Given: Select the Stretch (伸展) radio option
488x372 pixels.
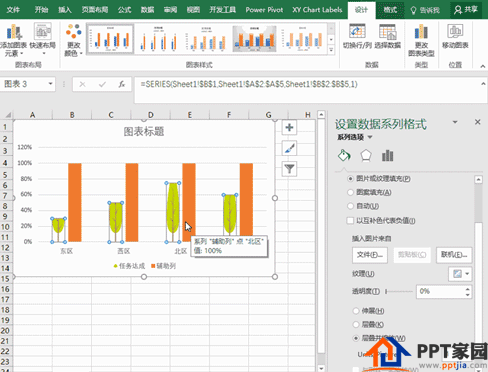Looking at the screenshot, I should click(x=356, y=311).
